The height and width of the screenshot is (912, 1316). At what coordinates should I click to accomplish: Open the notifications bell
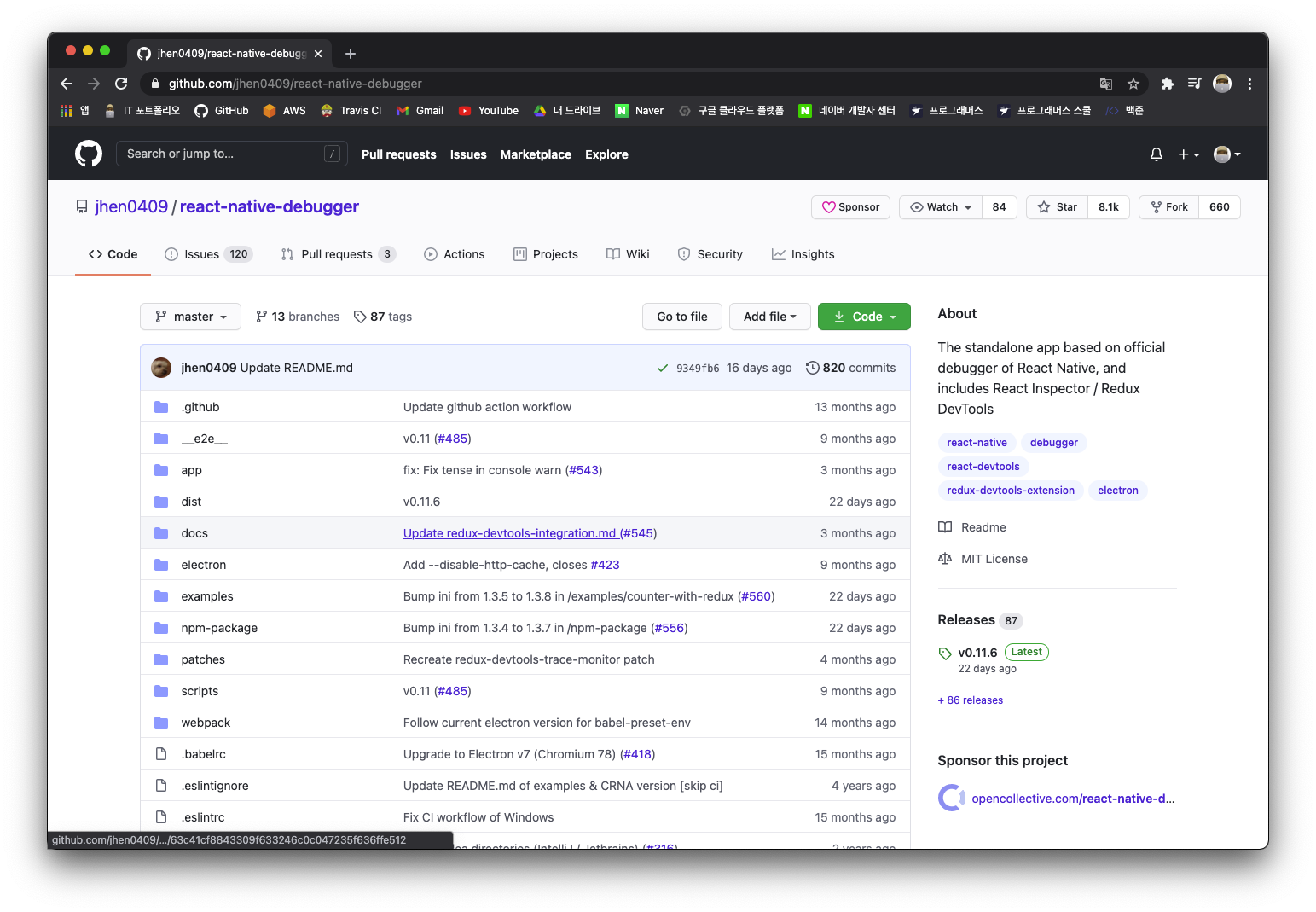tap(1156, 154)
